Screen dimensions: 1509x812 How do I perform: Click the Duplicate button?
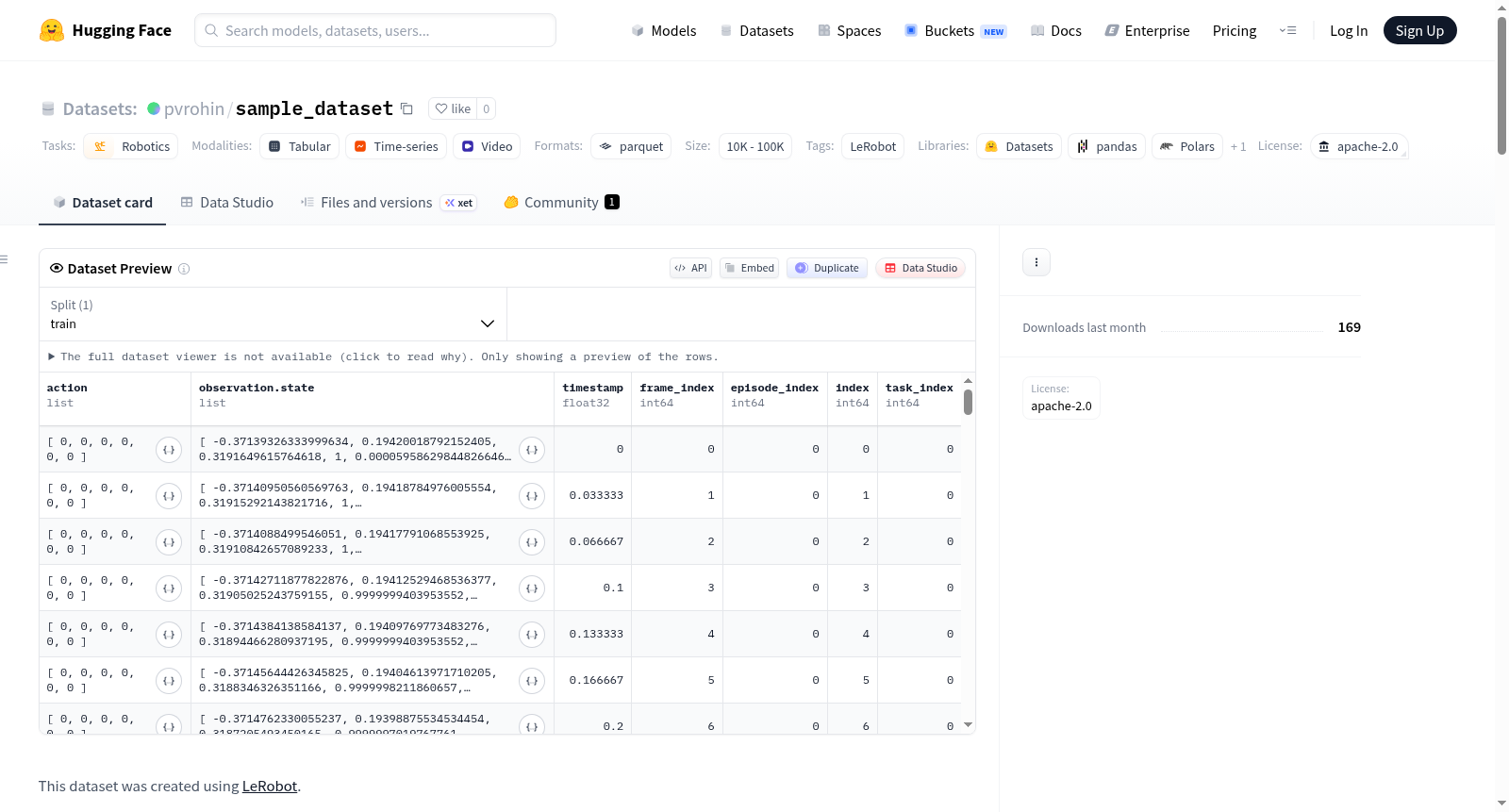(x=827, y=268)
